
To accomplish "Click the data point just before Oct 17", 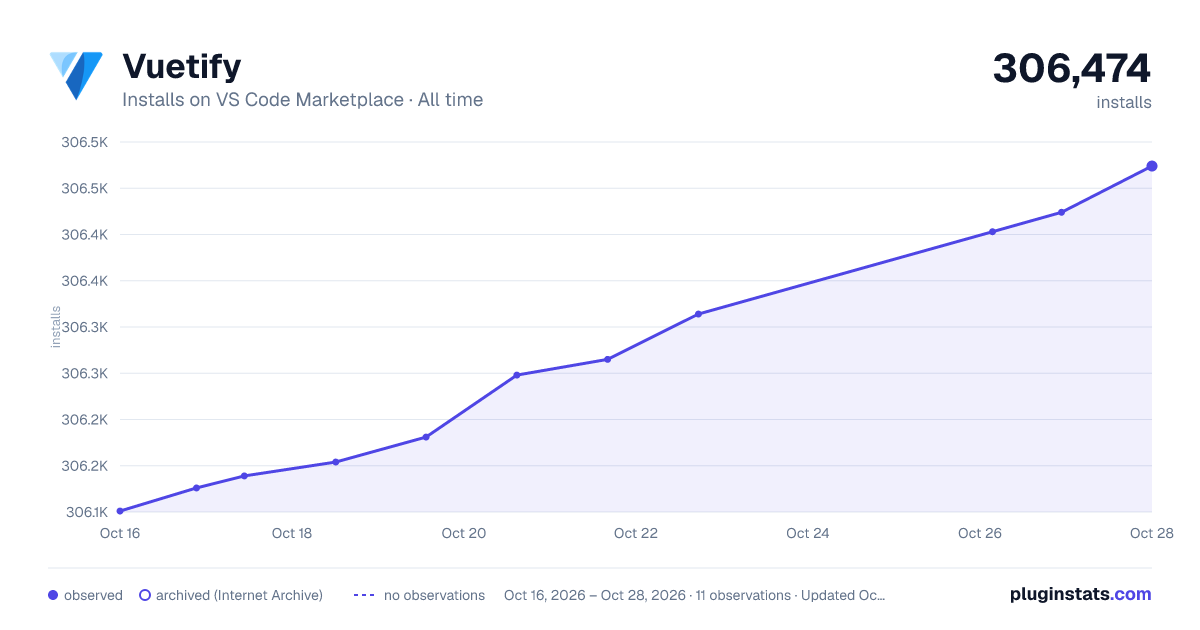I will click(196, 488).
